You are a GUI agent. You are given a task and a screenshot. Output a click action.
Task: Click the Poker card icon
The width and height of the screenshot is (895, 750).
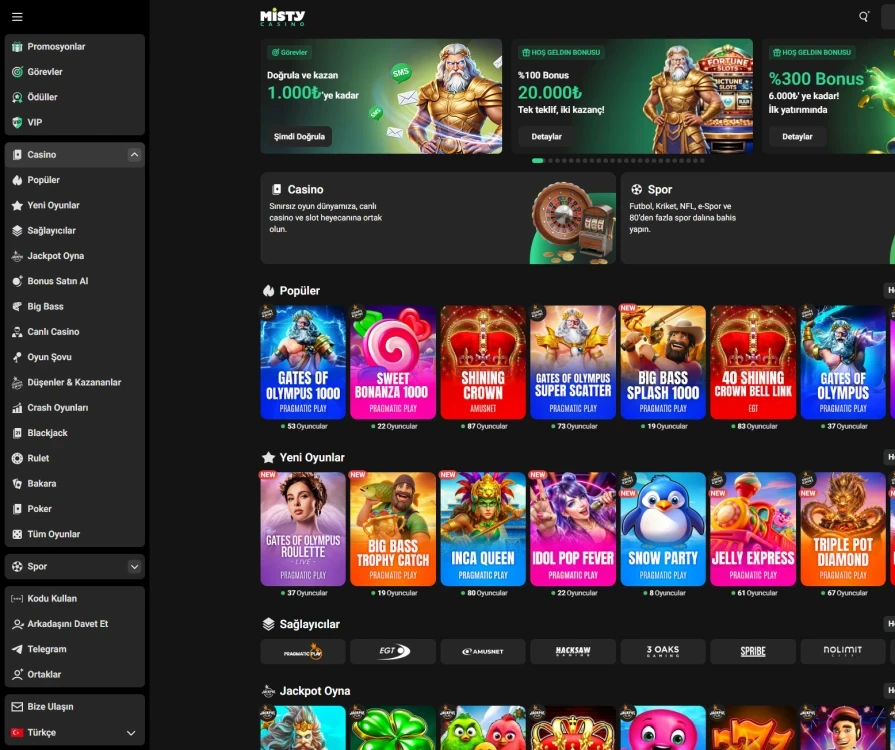pyautogui.click(x=17, y=509)
